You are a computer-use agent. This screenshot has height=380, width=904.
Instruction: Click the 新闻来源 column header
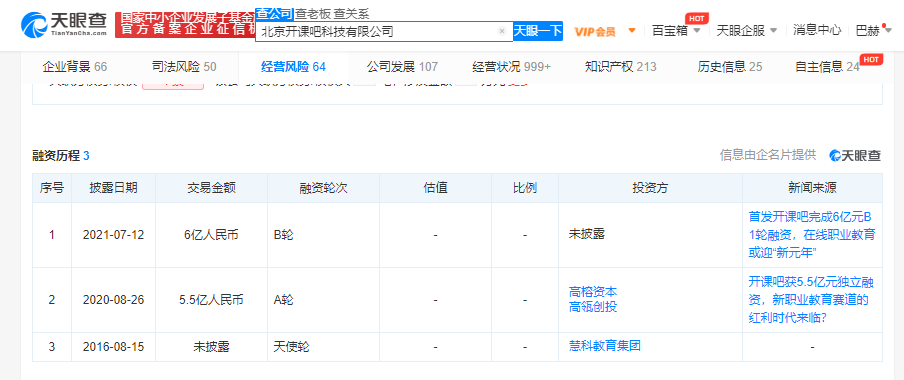pos(812,188)
